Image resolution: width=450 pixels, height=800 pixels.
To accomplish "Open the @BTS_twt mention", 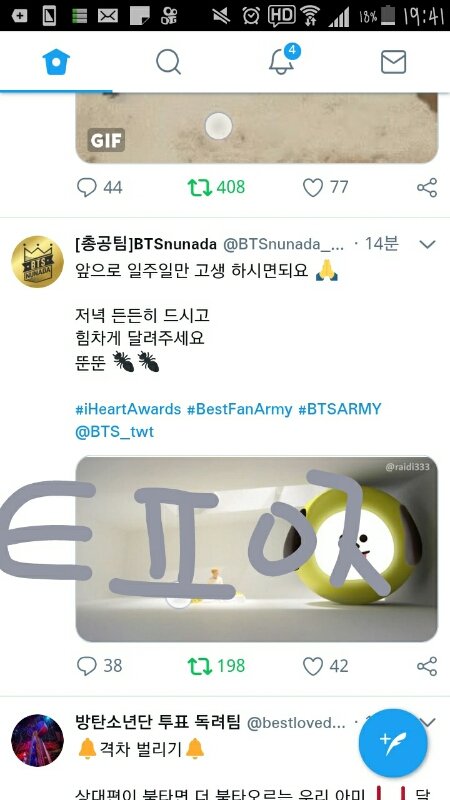I will pyautogui.click(x=114, y=432).
